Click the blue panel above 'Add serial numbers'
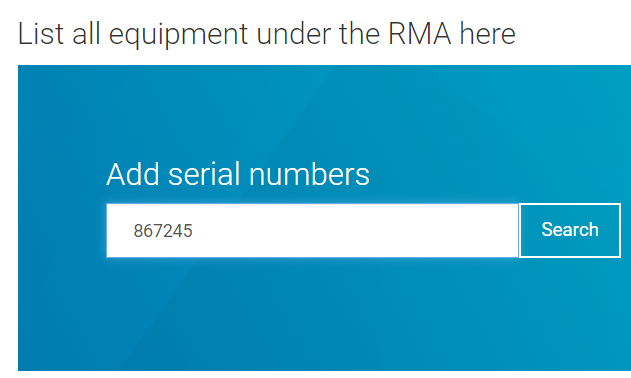Viewport: 631px width, 378px height. (x=324, y=111)
